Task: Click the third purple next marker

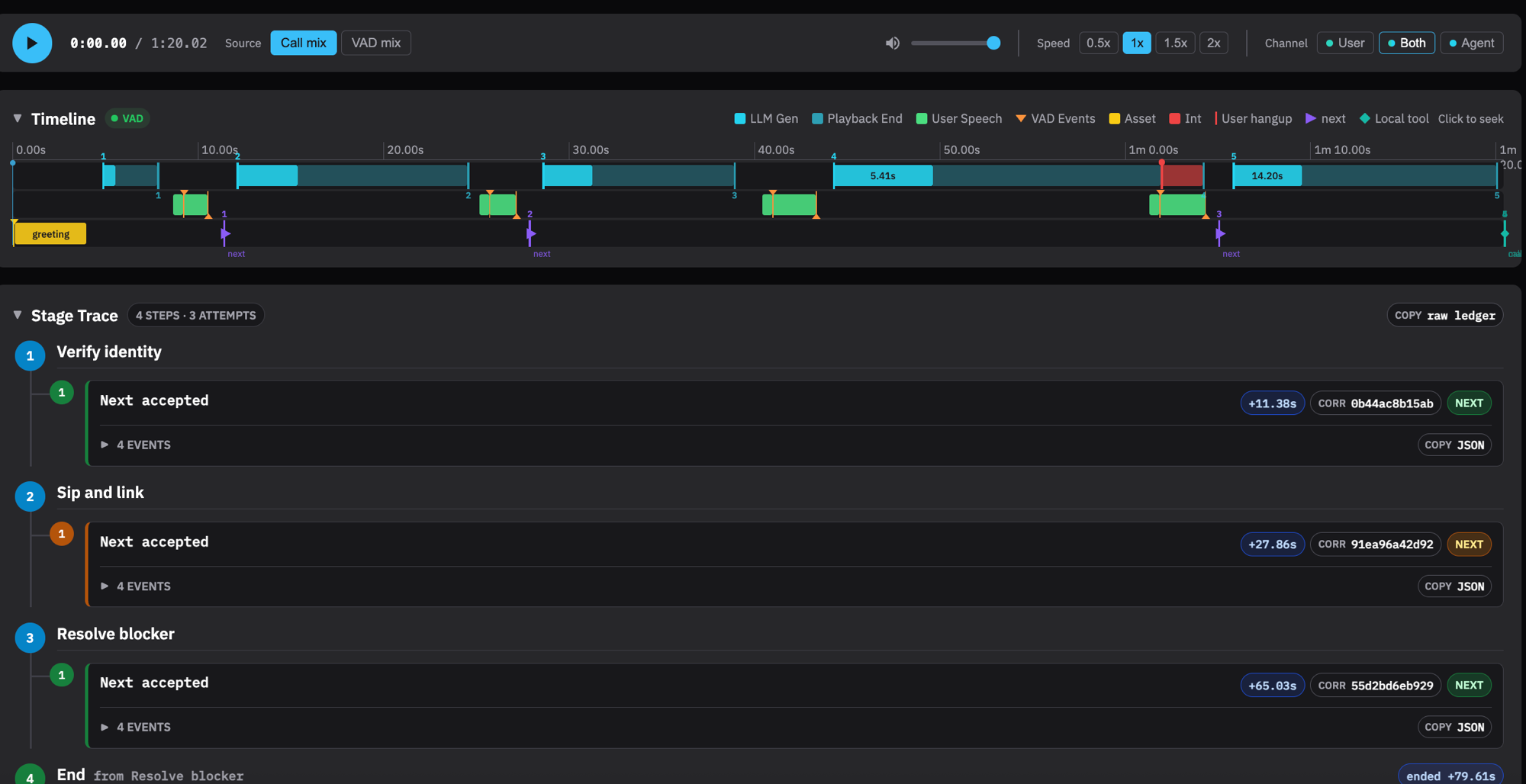Action: 1219,233
